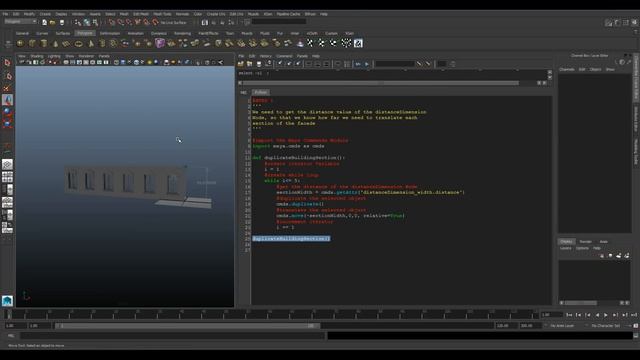Click the play backwards button
Viewport: 640px width, 360px height.
597,315
